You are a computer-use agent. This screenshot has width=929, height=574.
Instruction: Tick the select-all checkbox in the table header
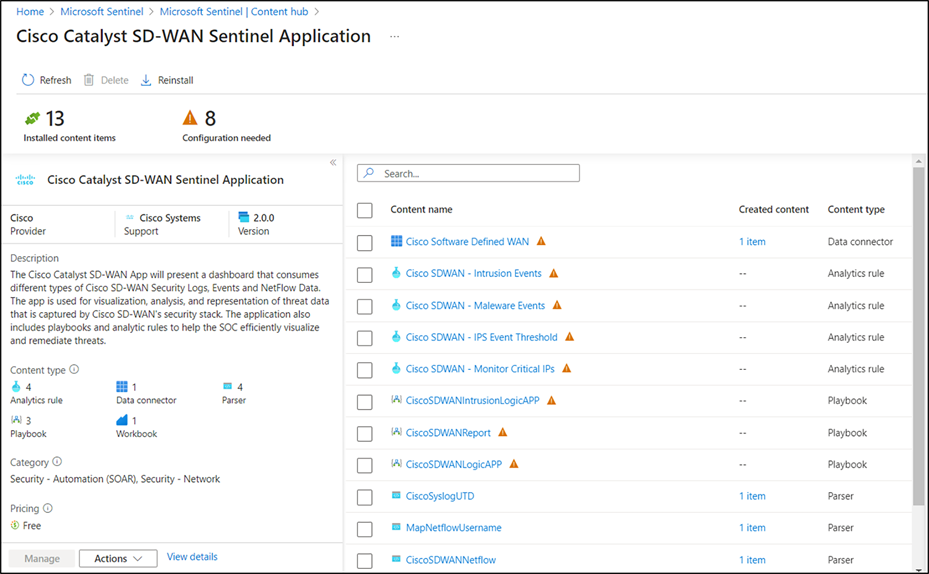click(365, 210)
